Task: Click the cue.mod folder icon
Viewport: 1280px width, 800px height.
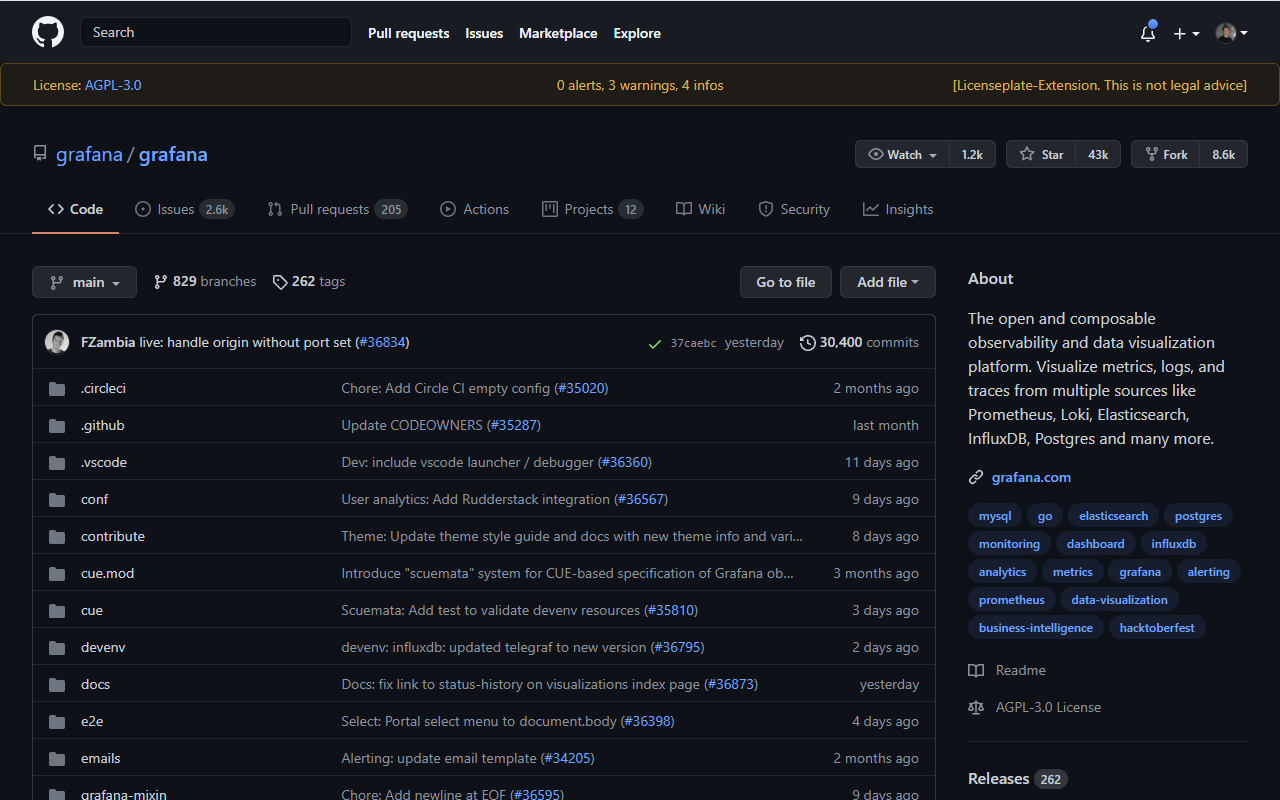Action: pyautogui.click(x=57, y=573)
